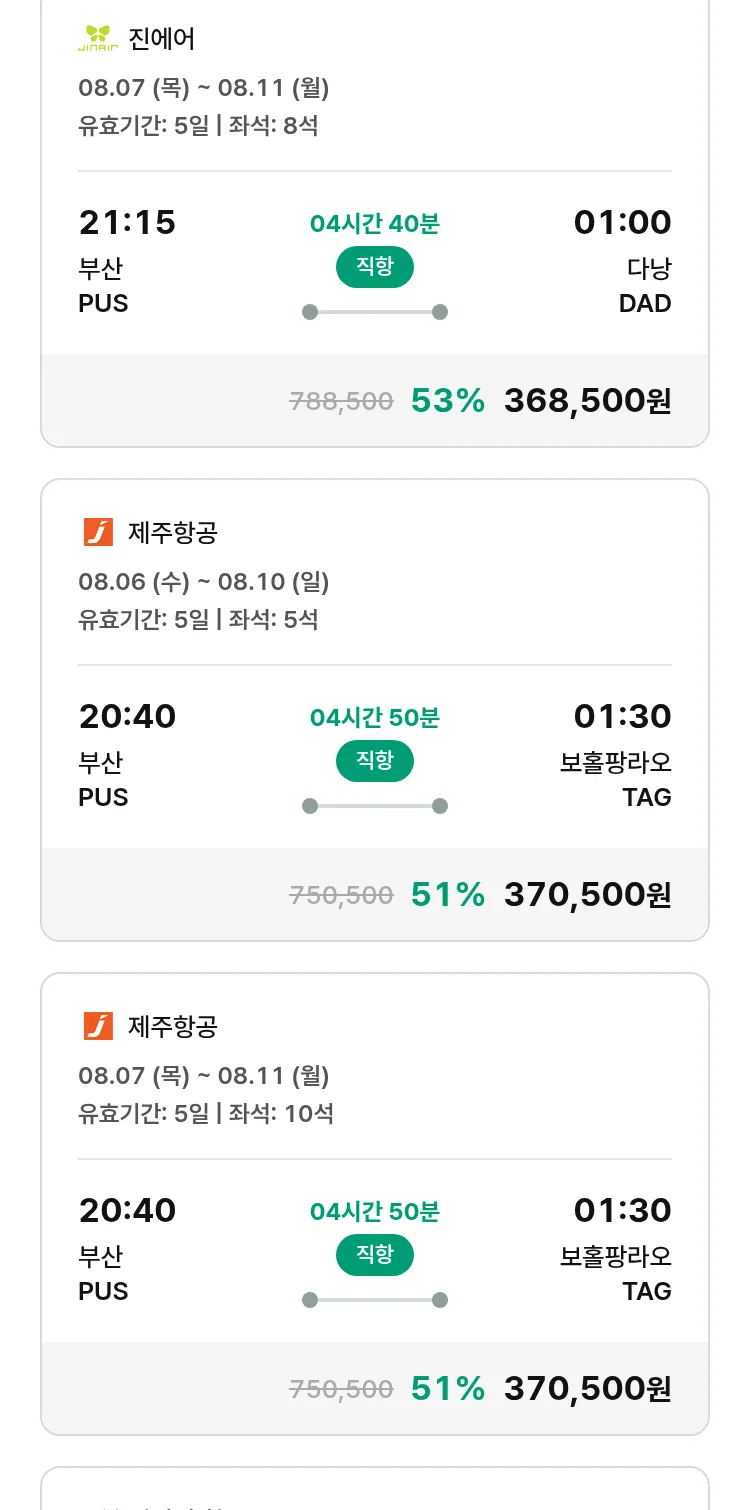This screenshot has height=1510, width=750.
Task: Click the Jin Air butterfly logo icon
Action: pos(98,39)
